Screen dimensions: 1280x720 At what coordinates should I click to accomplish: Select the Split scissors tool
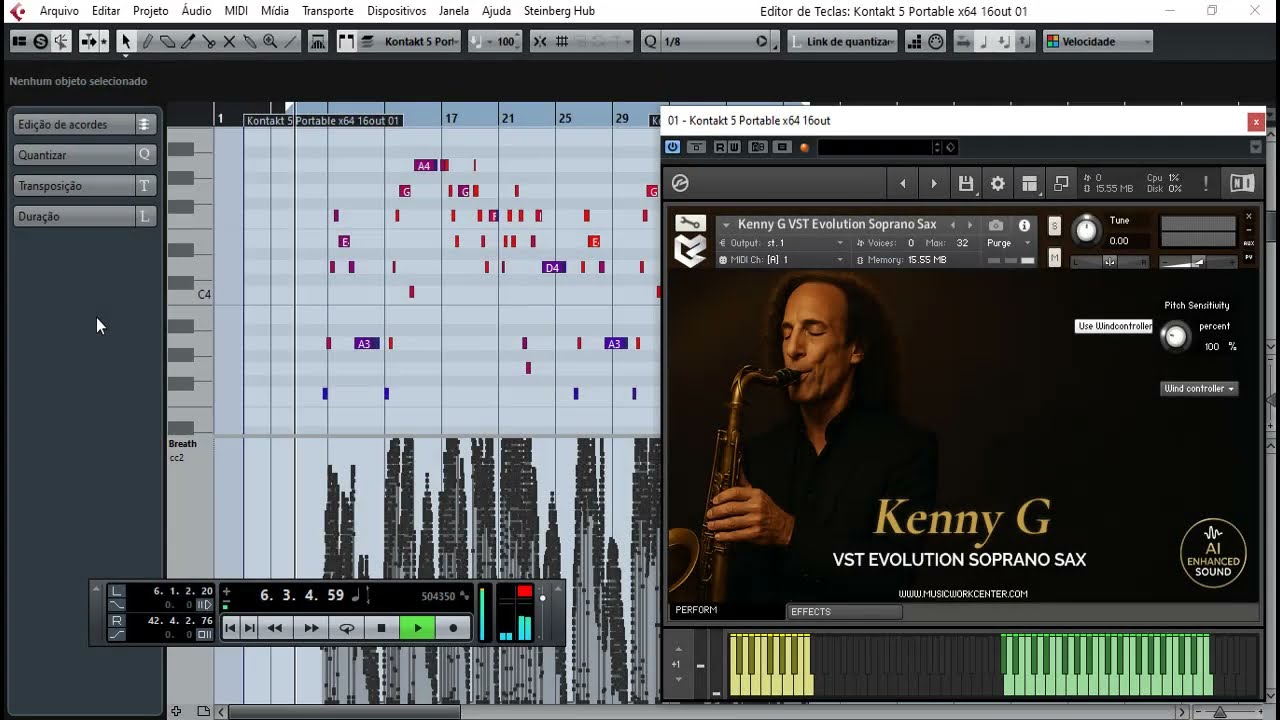point(209,42)
